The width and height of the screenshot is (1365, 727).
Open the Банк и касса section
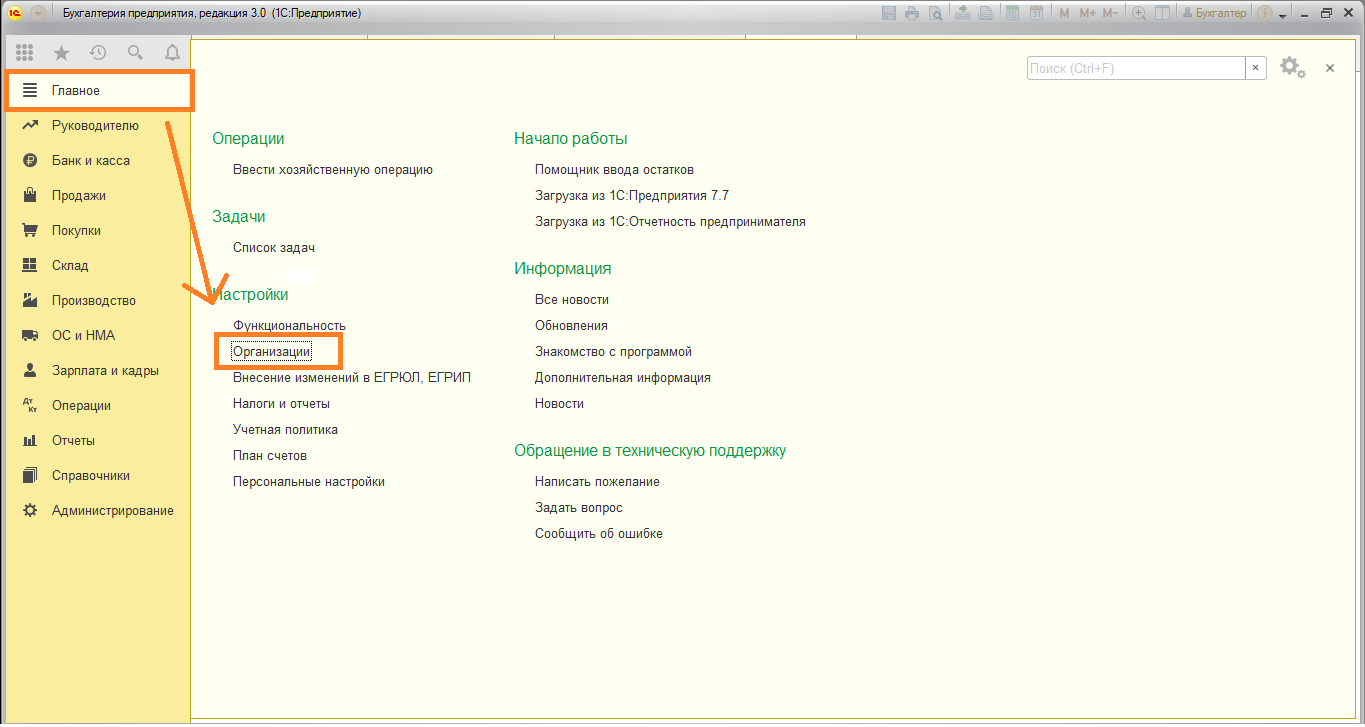click(x=91, y=161)
